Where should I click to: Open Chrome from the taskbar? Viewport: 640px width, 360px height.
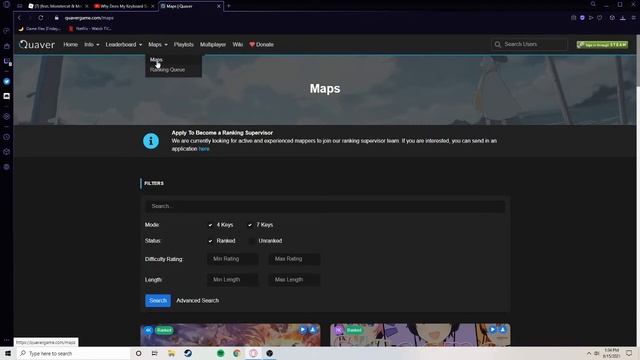(x=237, y=353)
